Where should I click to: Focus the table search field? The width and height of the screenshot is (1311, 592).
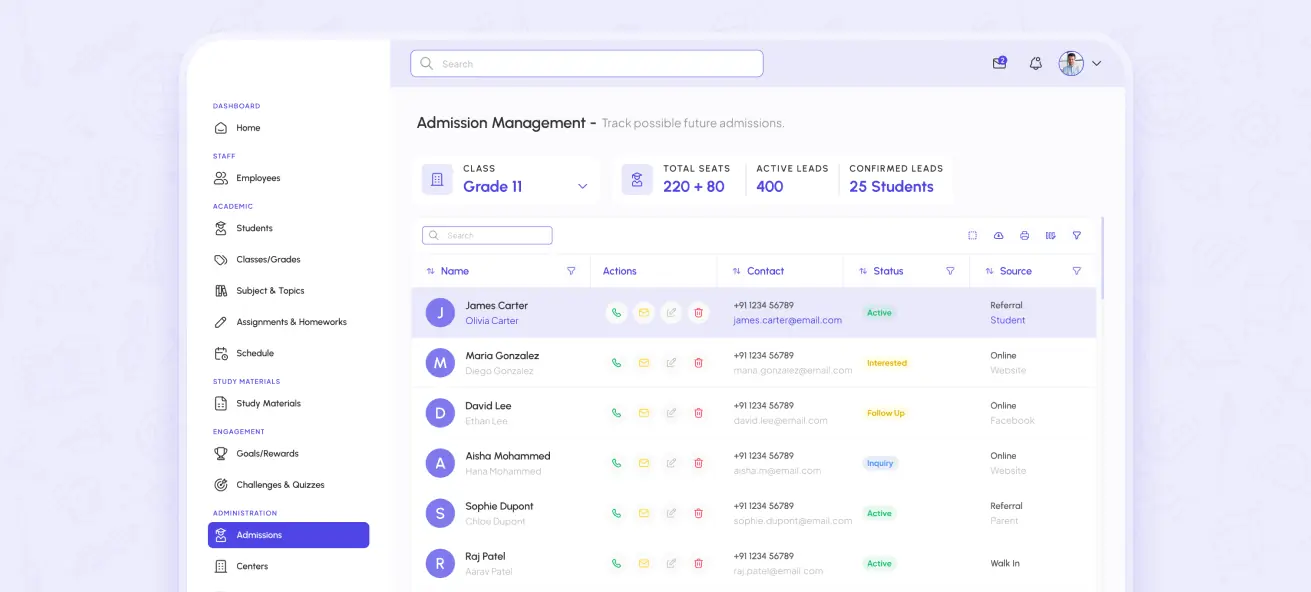pyautogui.click(x=487, y=235)
